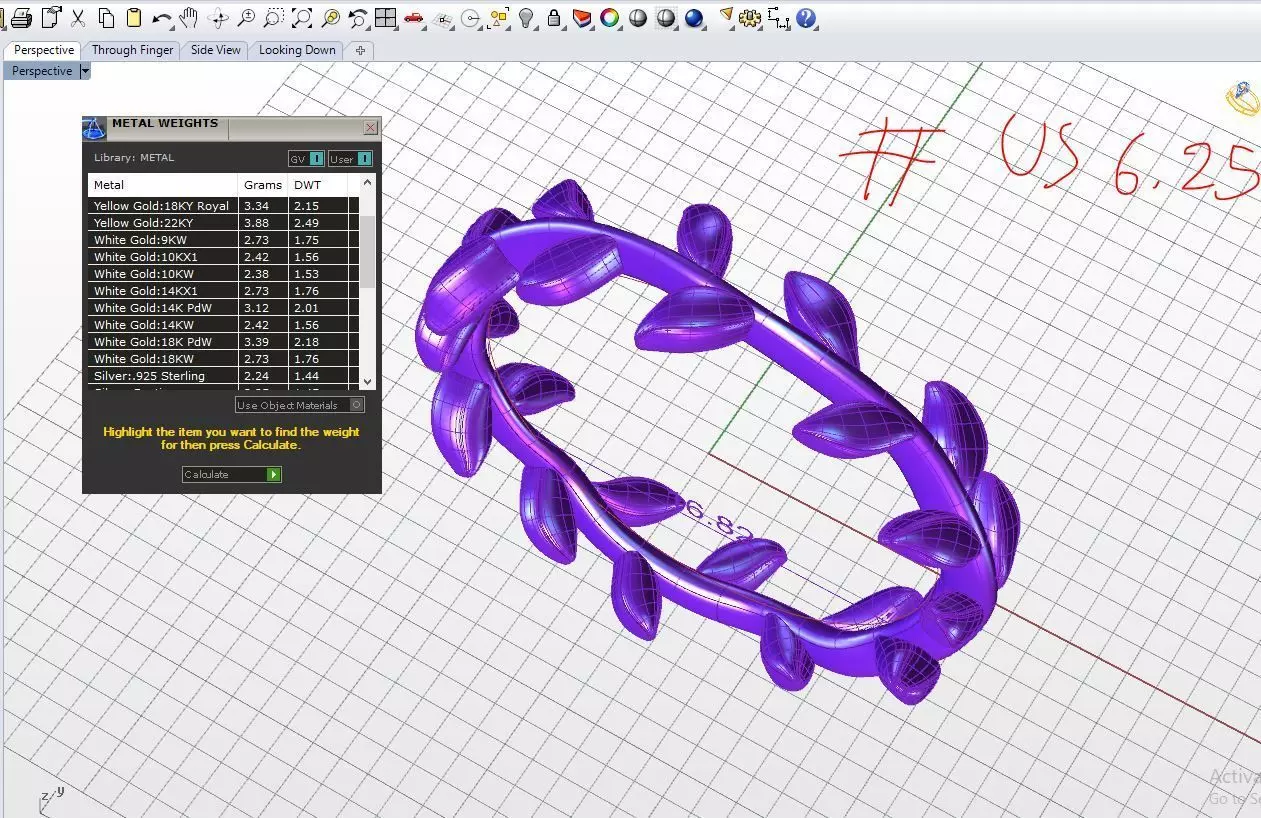Click the metal list scroll down arrow
Image resolution: width=1261 pixels, height=818 pixels.
tap(367, 381)
